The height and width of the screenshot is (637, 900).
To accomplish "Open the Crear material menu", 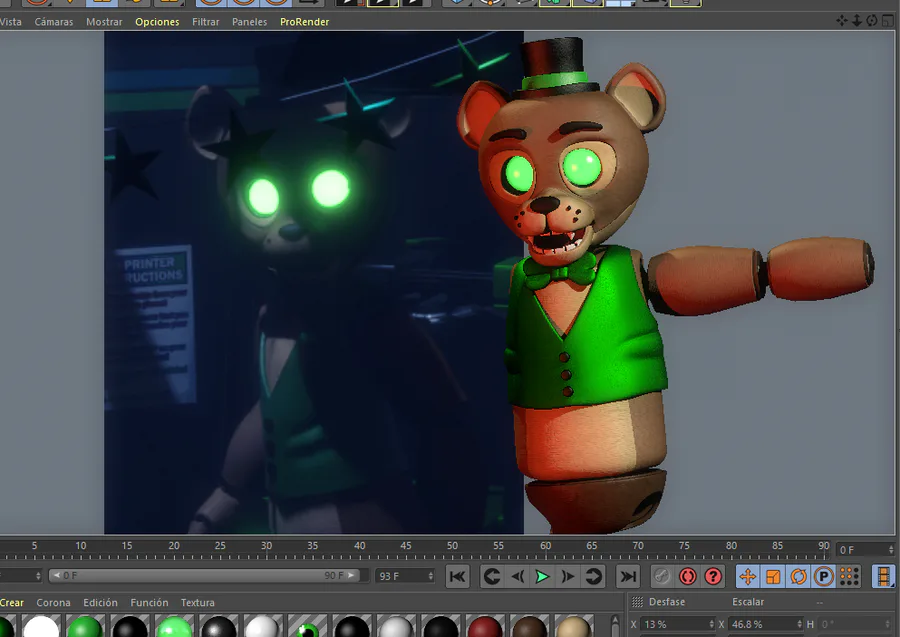I will click(11, 603).
